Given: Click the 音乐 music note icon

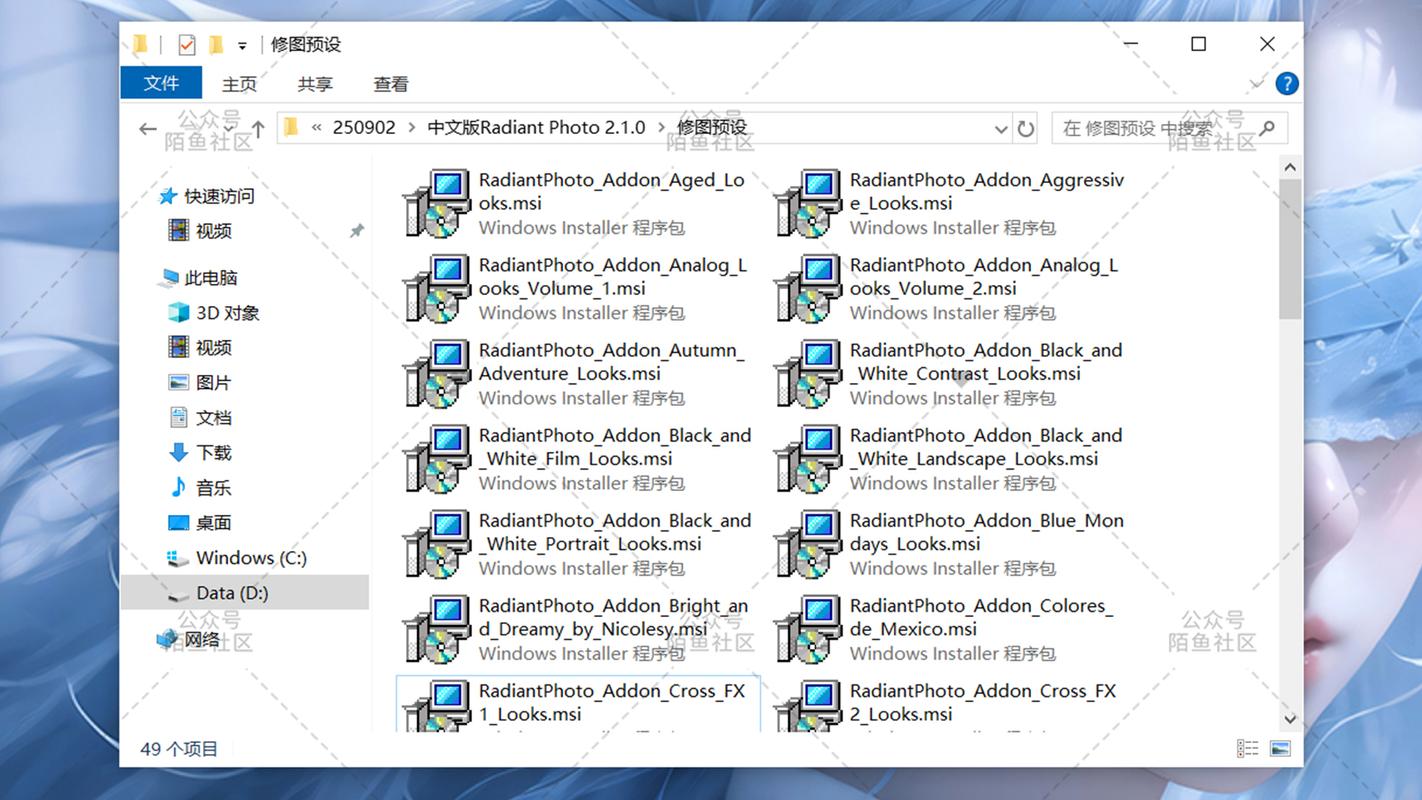Looking at the screenshot, I should tap(178, 488).
